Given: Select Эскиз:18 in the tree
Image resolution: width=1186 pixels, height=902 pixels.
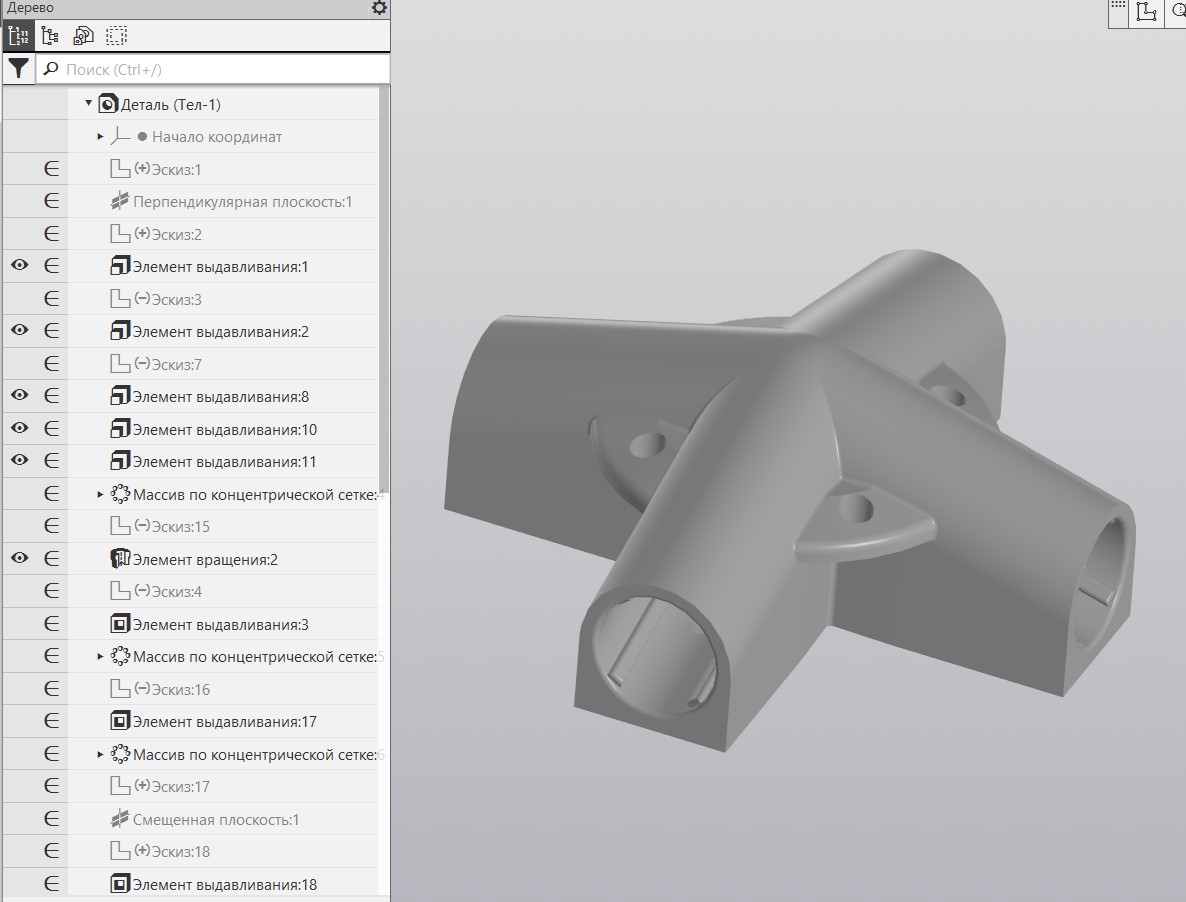Looking at the screenshot, I should [181, 852].
